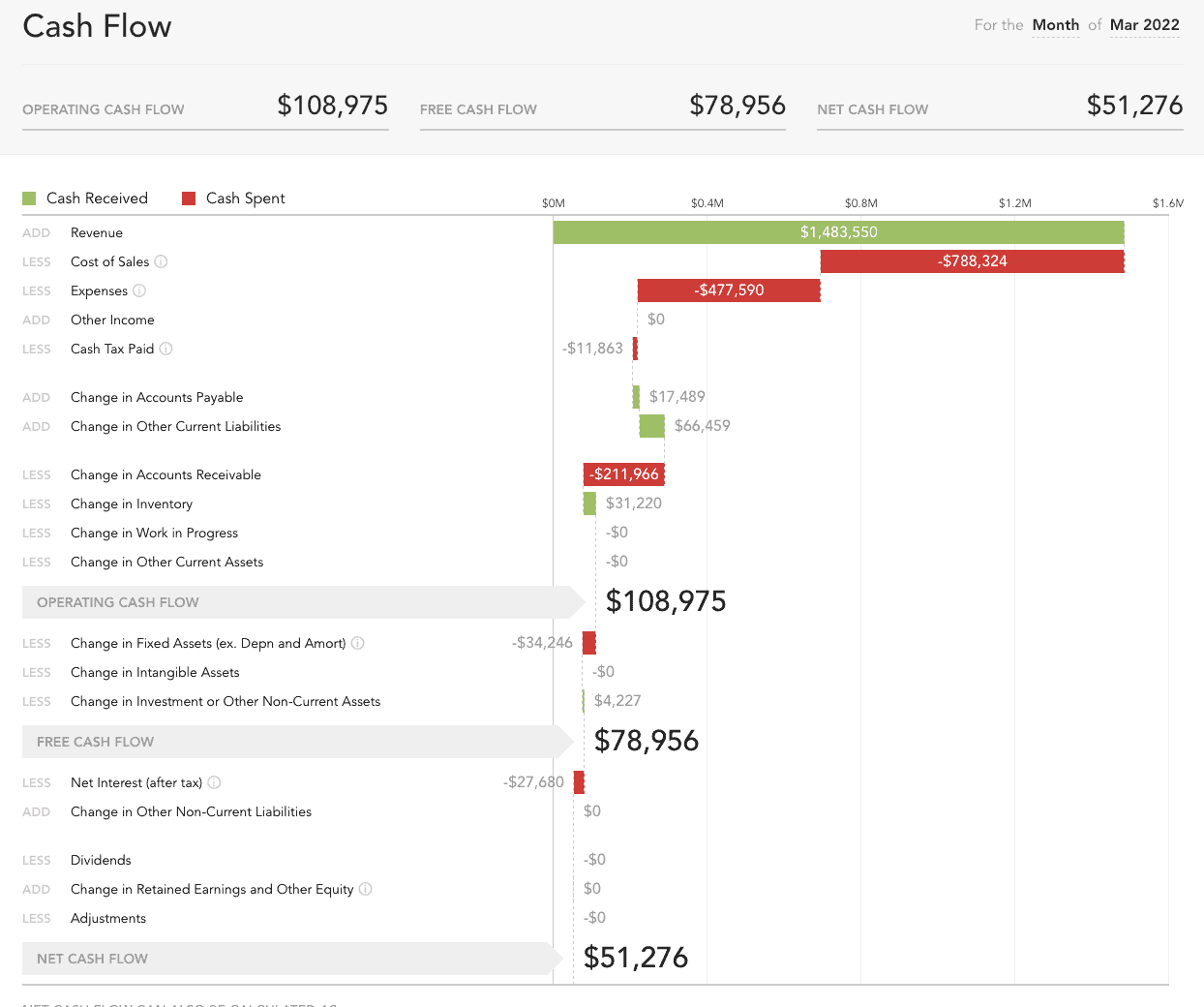
Task: Click the red Cost of Sales bar -$788,324
Action: point(973,261)
